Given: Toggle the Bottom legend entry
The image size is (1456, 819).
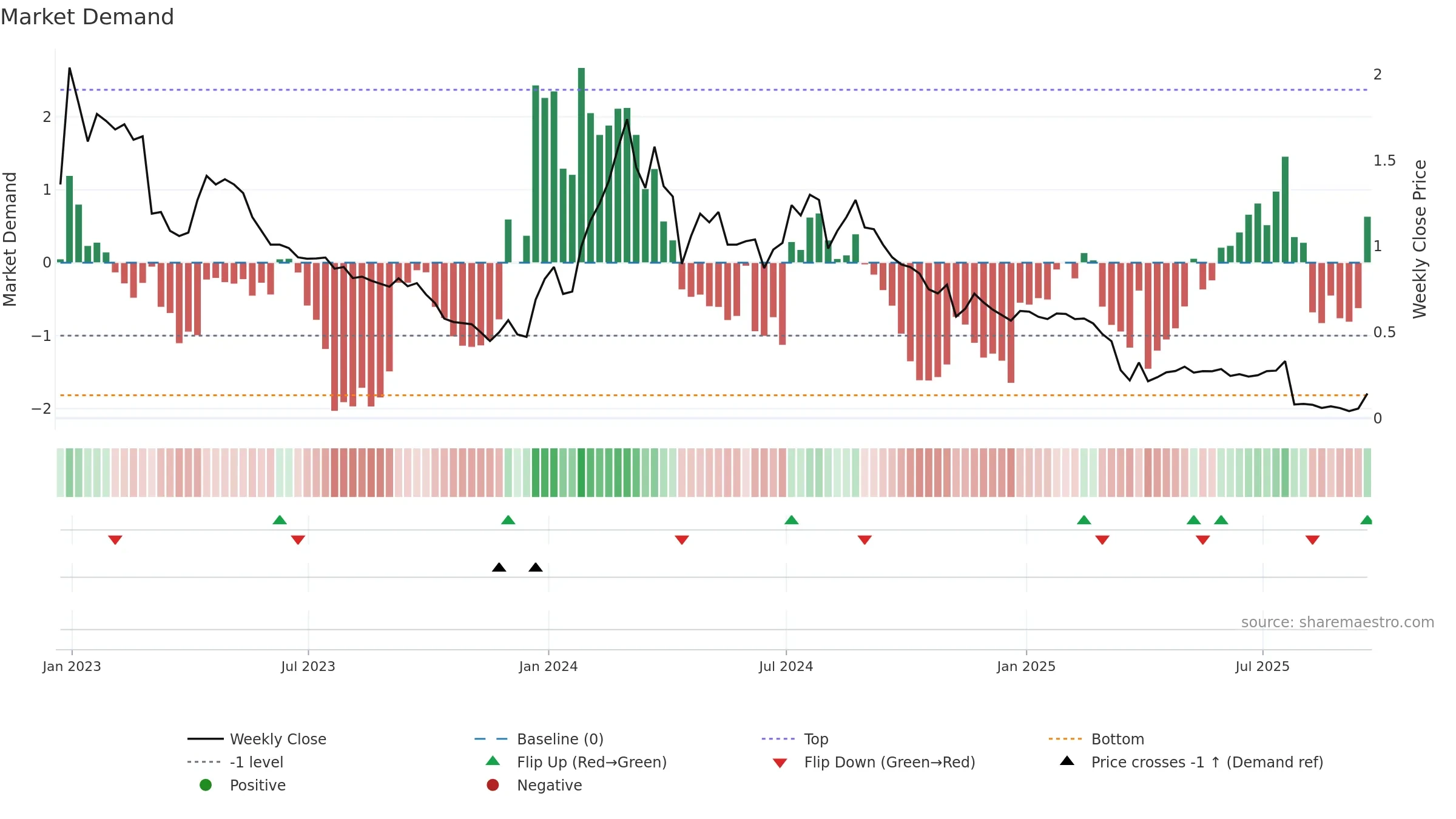Looking at the screenshot, I should [1096, 739].
